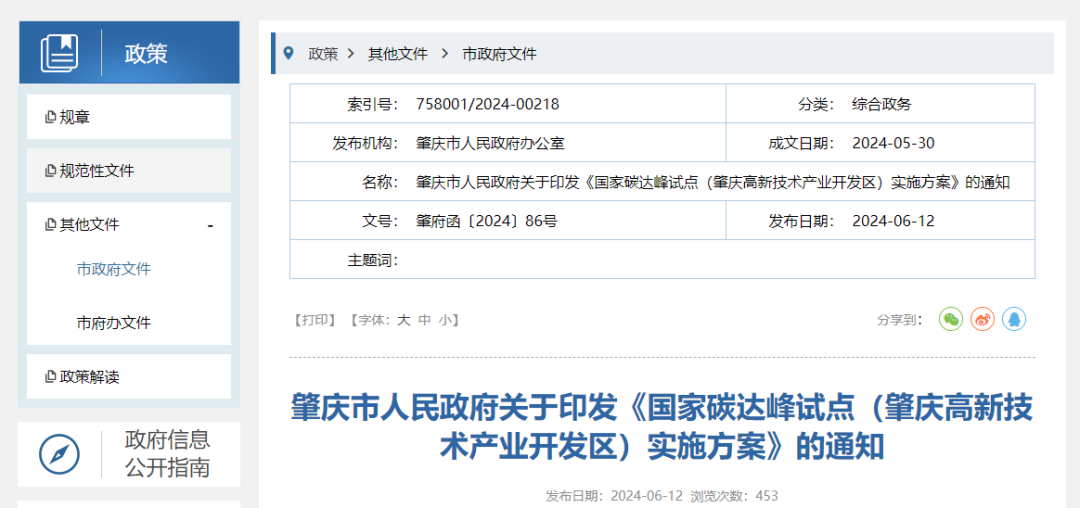Screen dimensions: 1080x508
Task: Open 政府信息公开指南 panel
Action: coord(167,453)
